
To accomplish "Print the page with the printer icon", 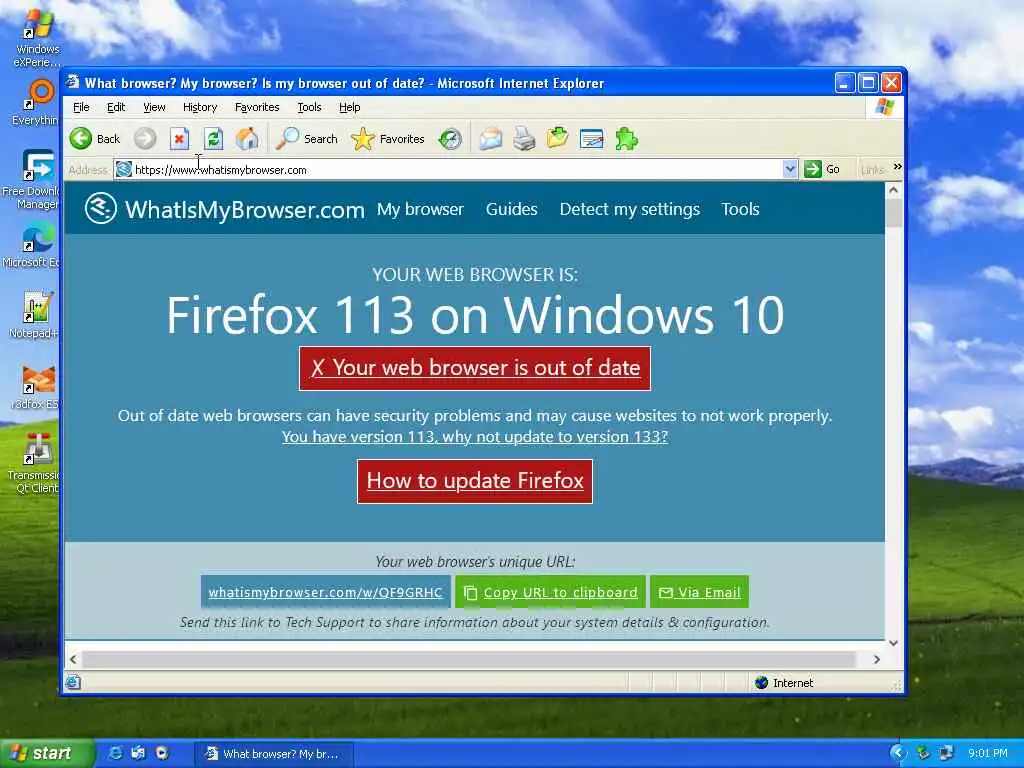I will [524, 138].
